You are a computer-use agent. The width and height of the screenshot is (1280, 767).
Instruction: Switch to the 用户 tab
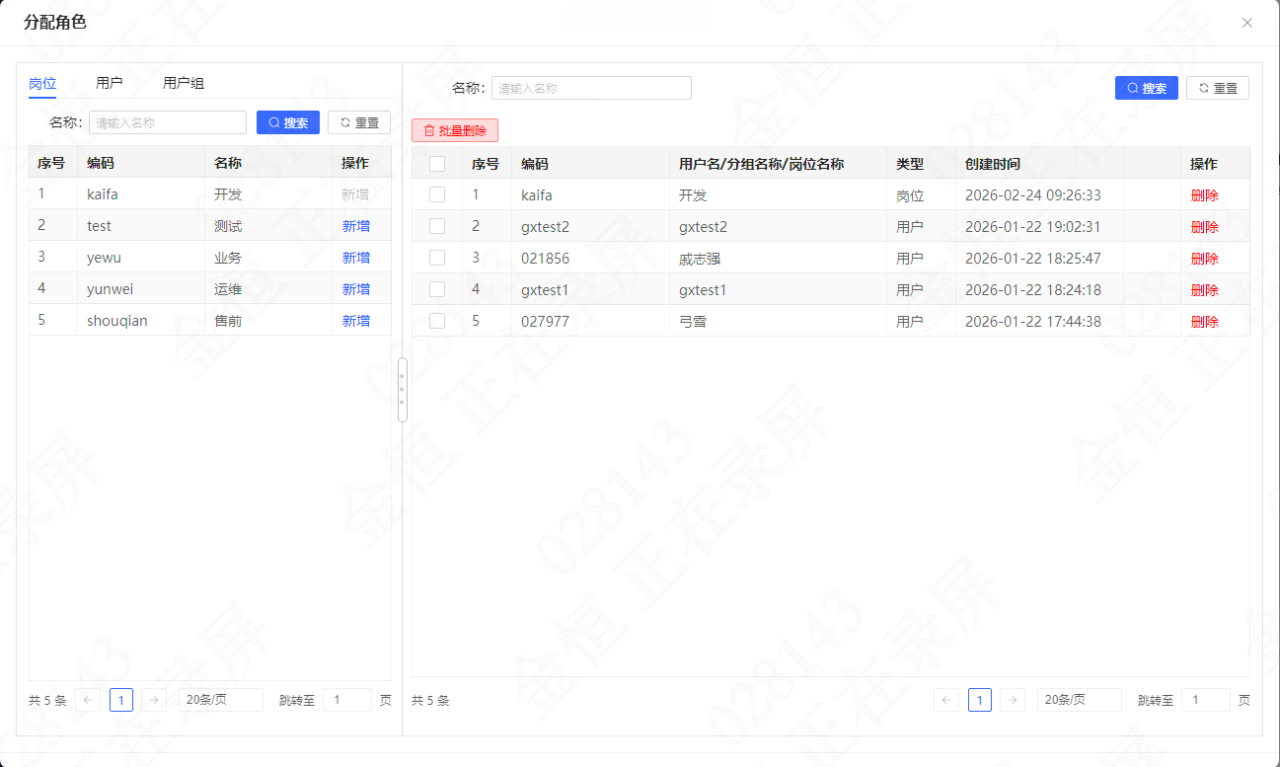[109, 83]
